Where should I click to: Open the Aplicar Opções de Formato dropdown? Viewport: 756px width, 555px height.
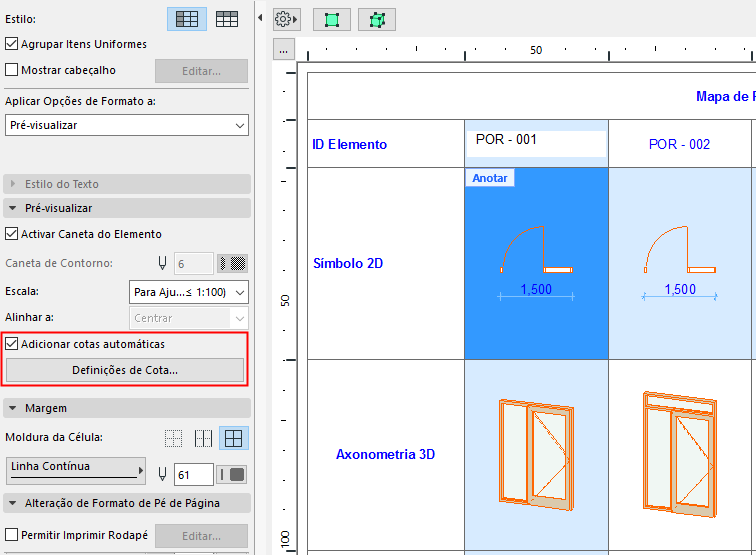[127, 125]
